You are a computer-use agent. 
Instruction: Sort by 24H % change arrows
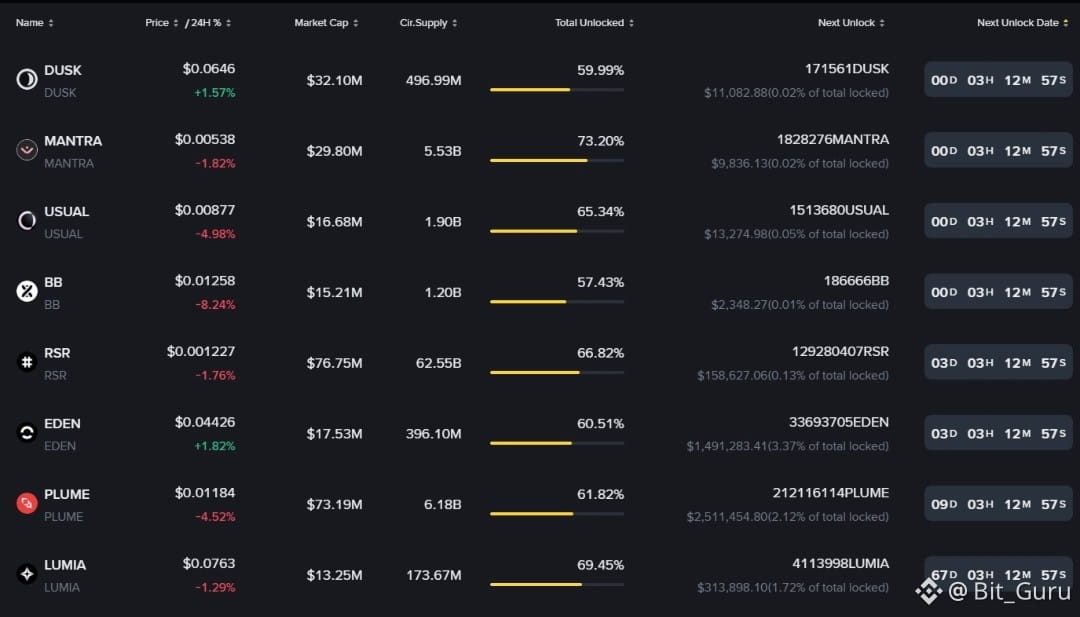[229, 23]
